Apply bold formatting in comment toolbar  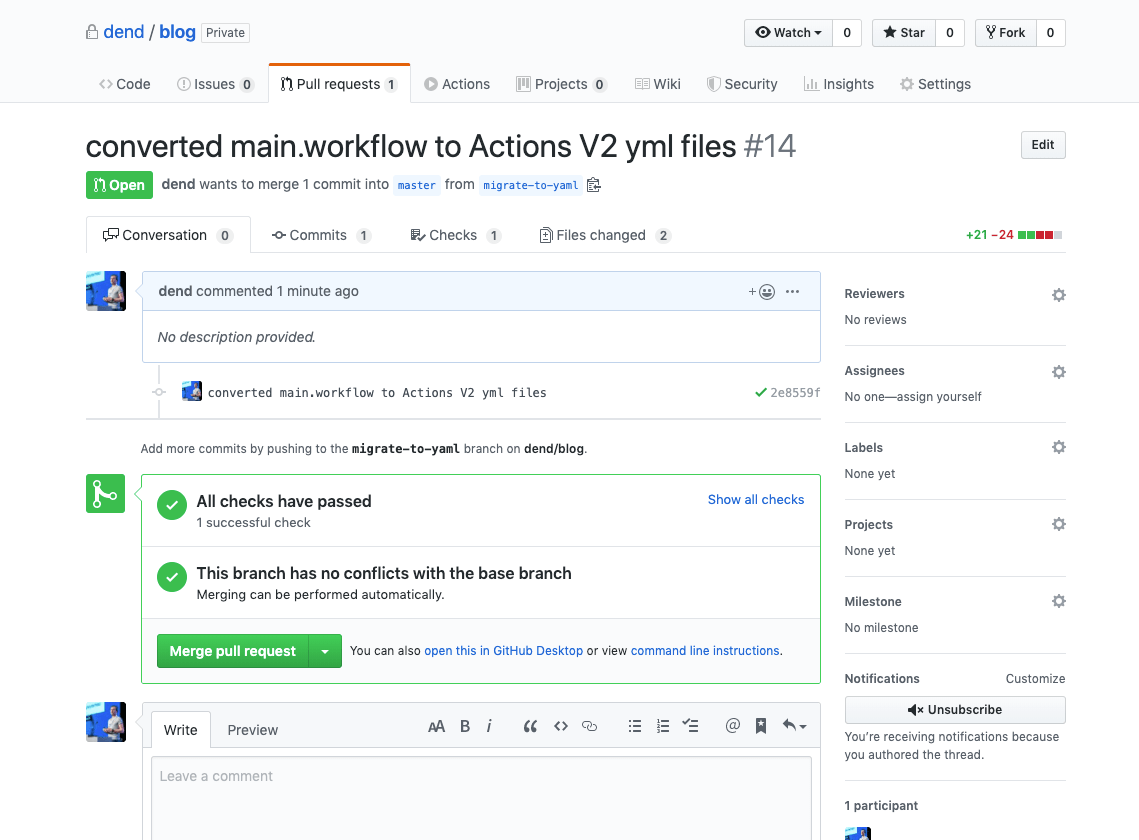[465, 726]
